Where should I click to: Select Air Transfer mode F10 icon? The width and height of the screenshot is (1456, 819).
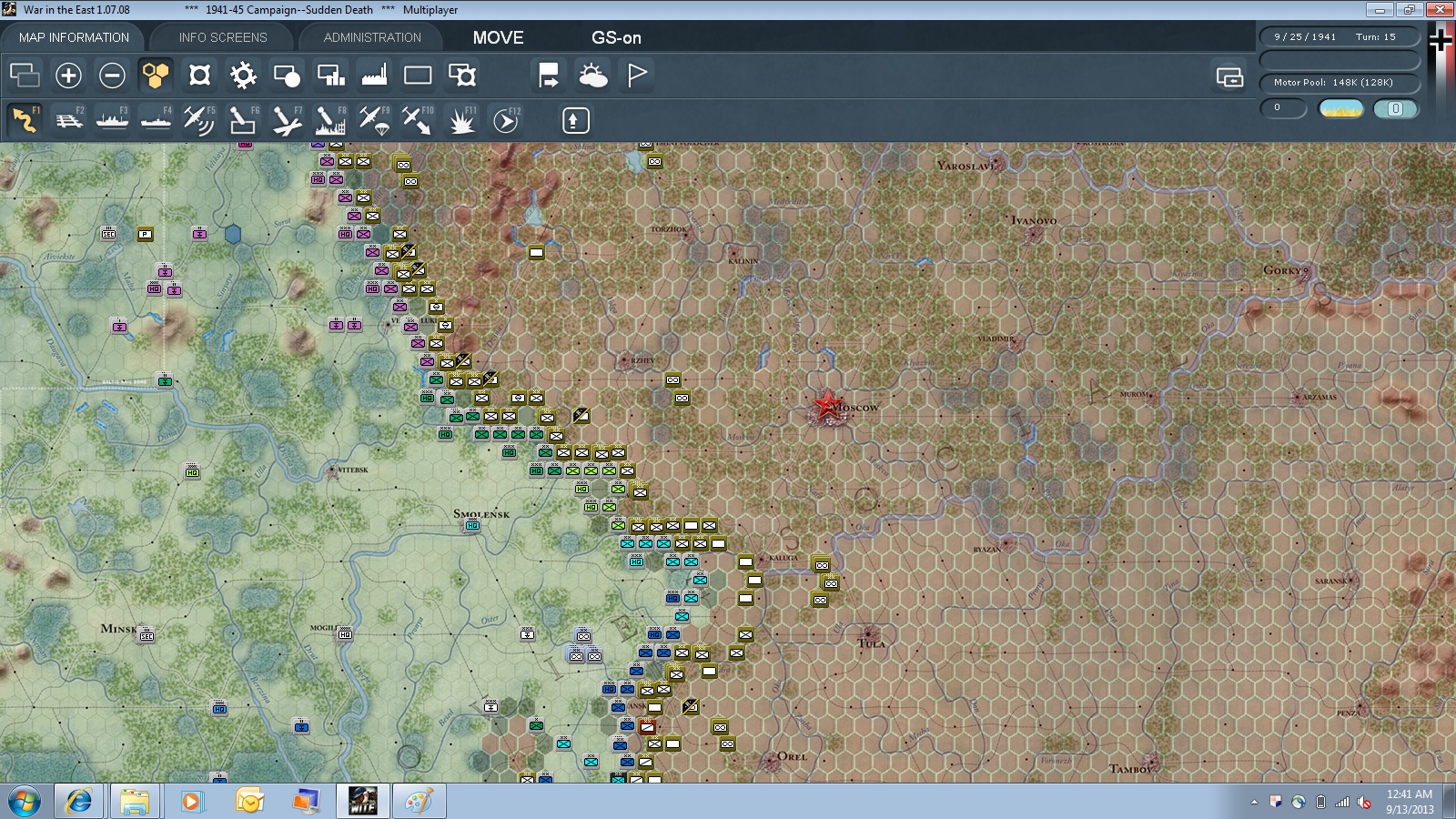click(418, 120)
